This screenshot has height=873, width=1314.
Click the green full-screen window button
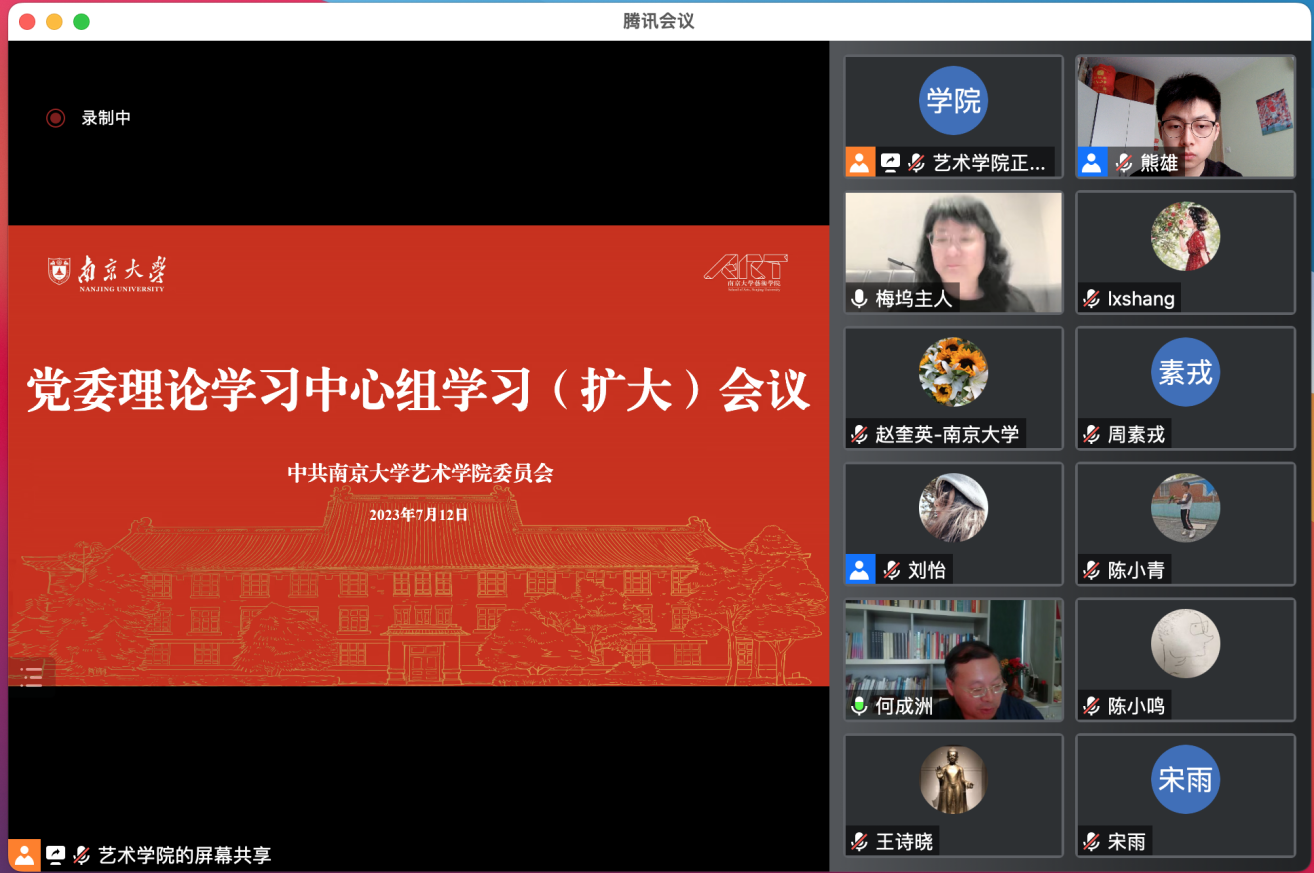[82, 21]
